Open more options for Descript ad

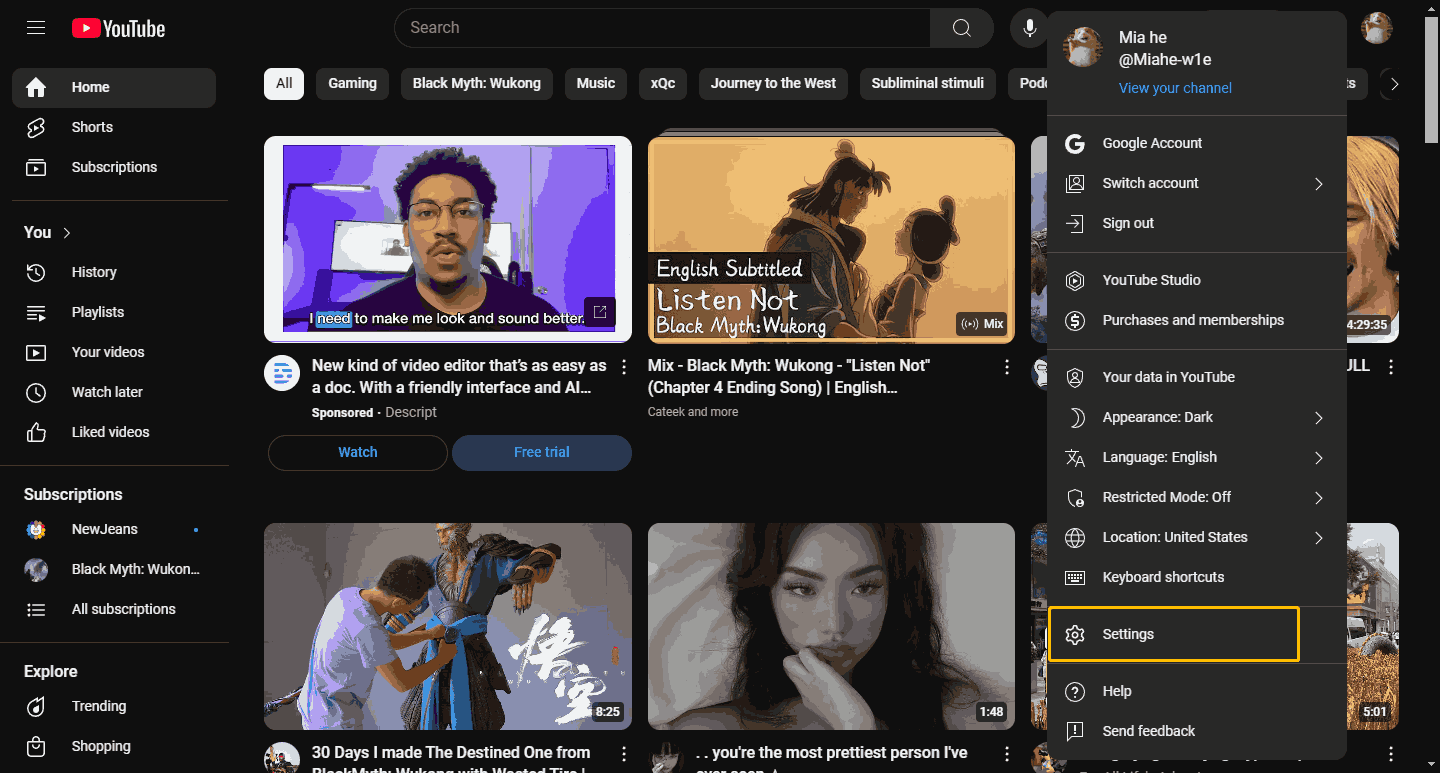click(624, 367)
